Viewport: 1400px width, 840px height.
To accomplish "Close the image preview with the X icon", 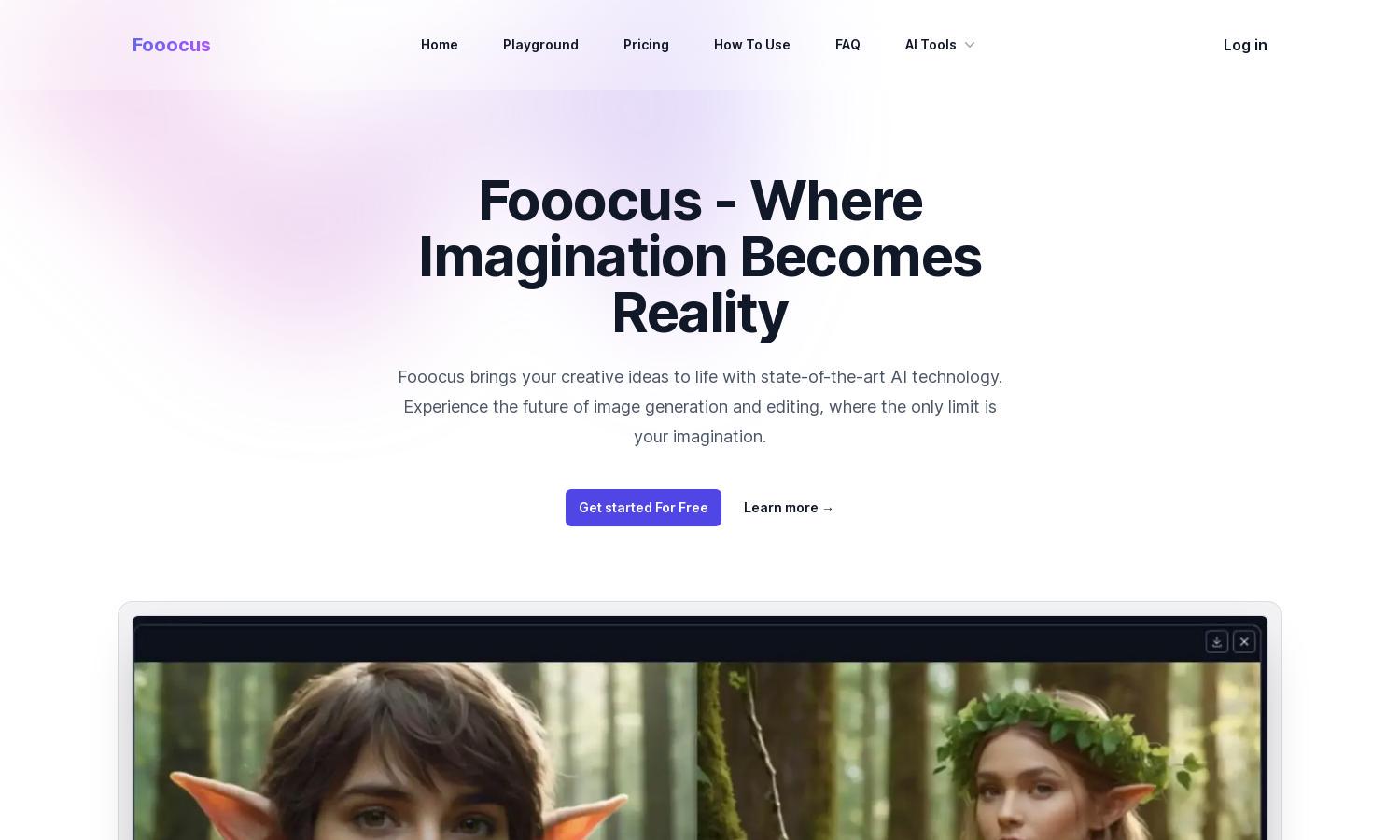I will [1244, 642].
